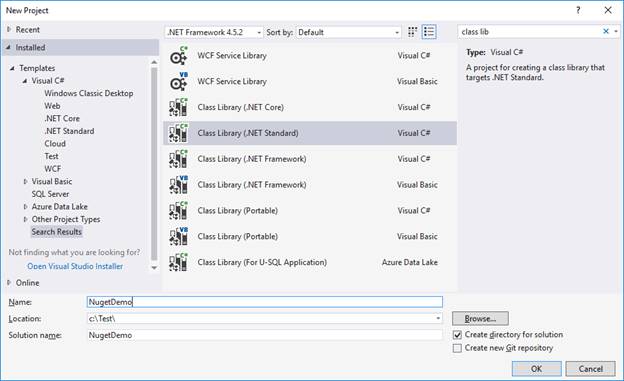Open the search box options dropdown arrow
Viewport: 624px width, 381px height.
coord(616,31)
